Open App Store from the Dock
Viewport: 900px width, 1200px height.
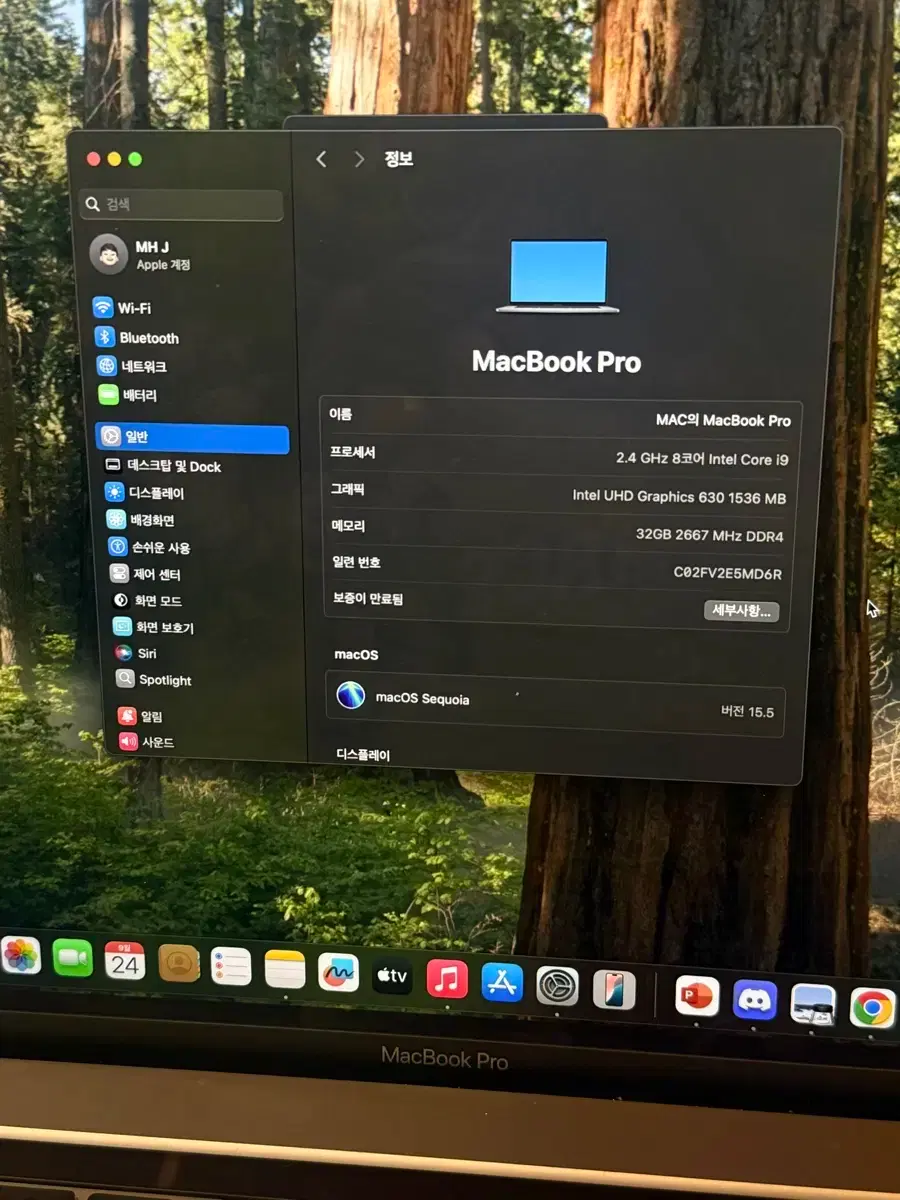[502, 982]
